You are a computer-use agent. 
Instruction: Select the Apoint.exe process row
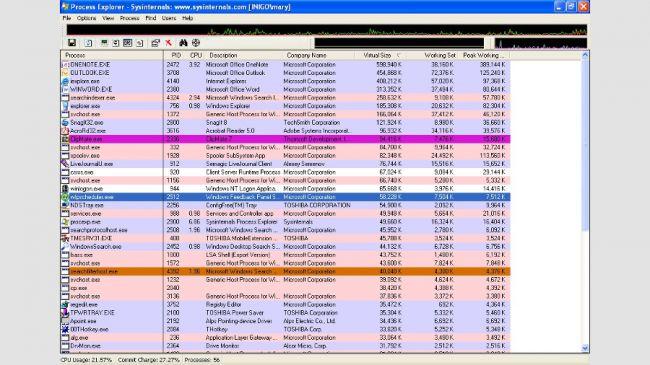click(286, 321)
